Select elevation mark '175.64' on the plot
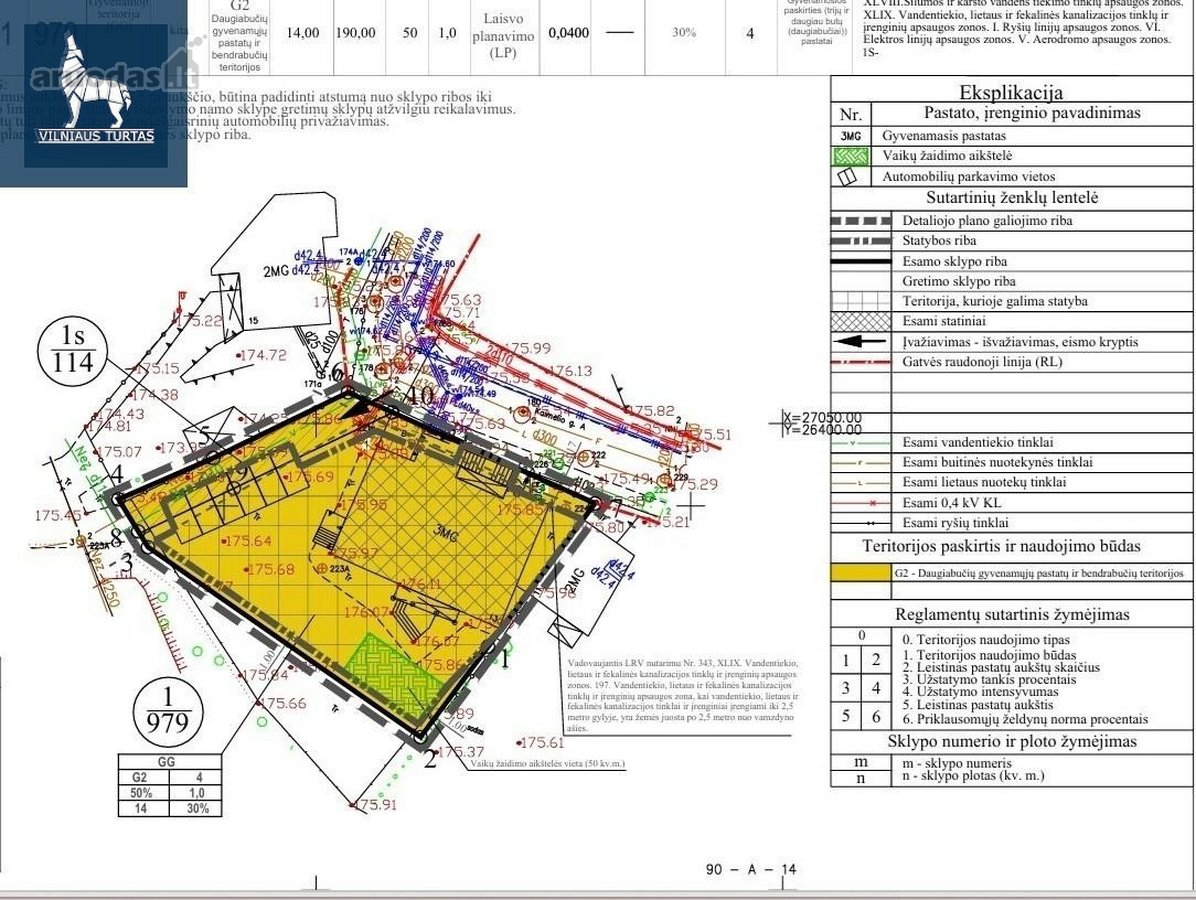 pyautogui.click(x=247, y=541)
